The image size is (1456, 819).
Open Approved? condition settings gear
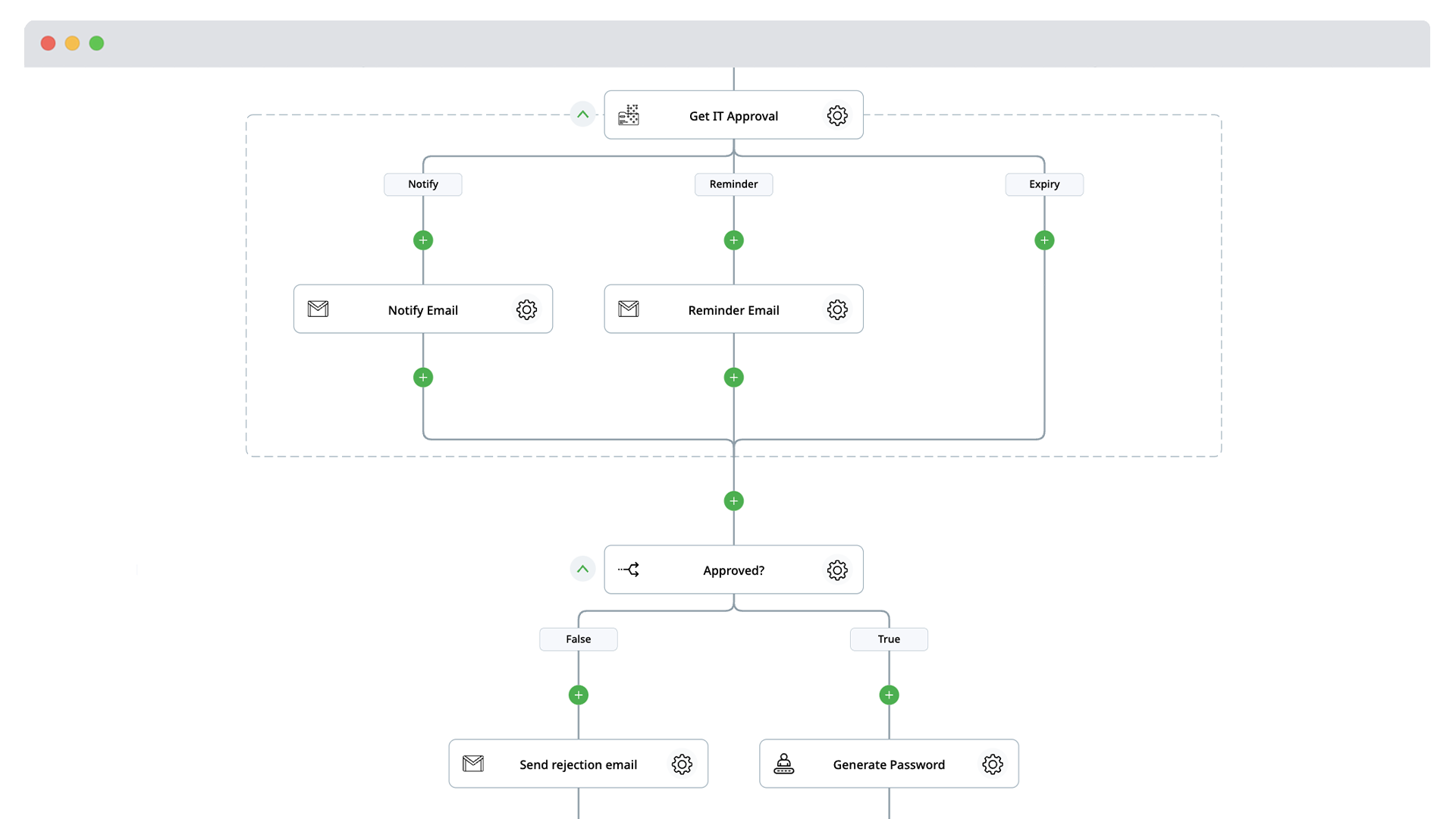(837, 570)
